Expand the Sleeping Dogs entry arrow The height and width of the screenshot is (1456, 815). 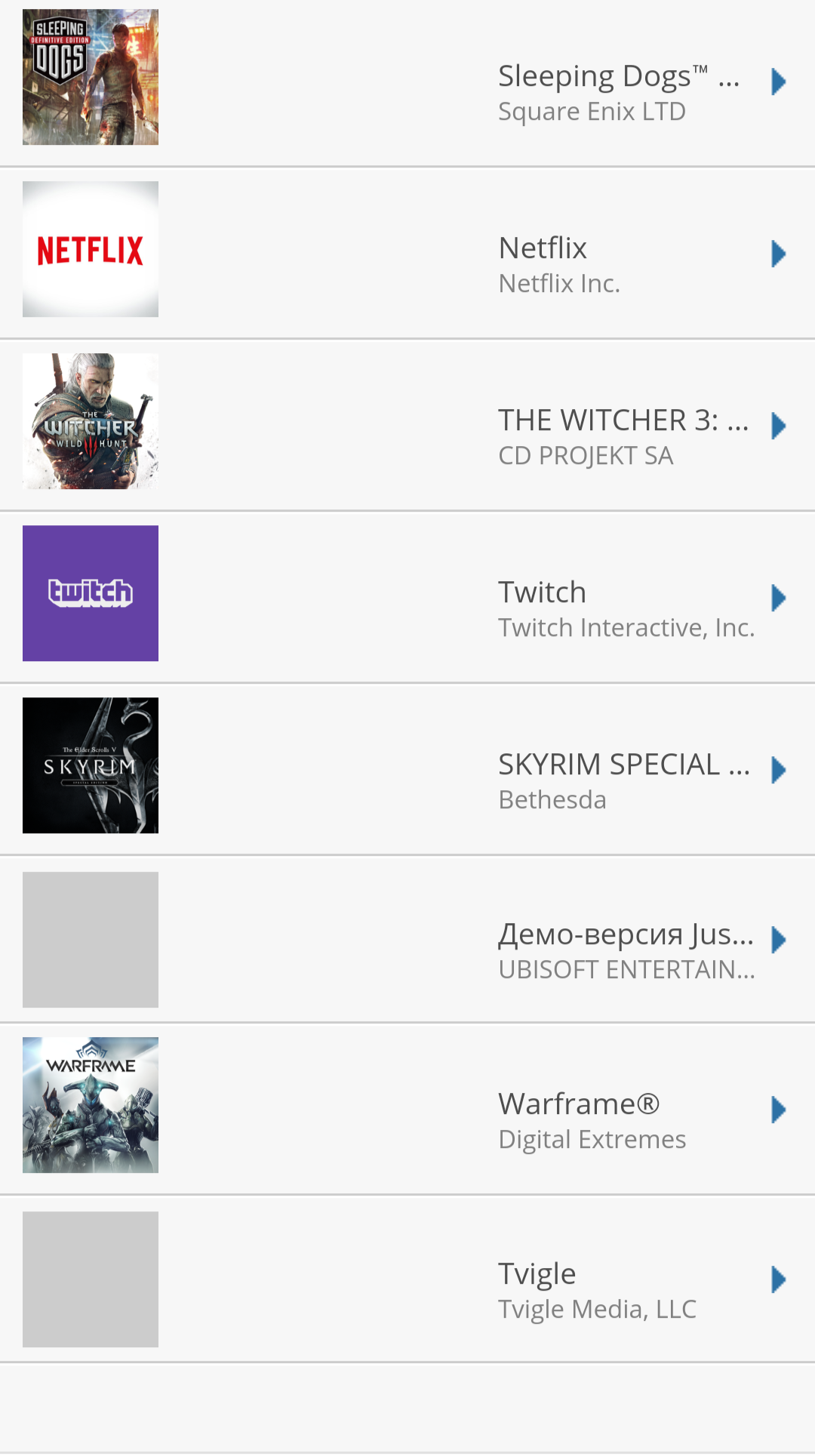click(779, 82)
